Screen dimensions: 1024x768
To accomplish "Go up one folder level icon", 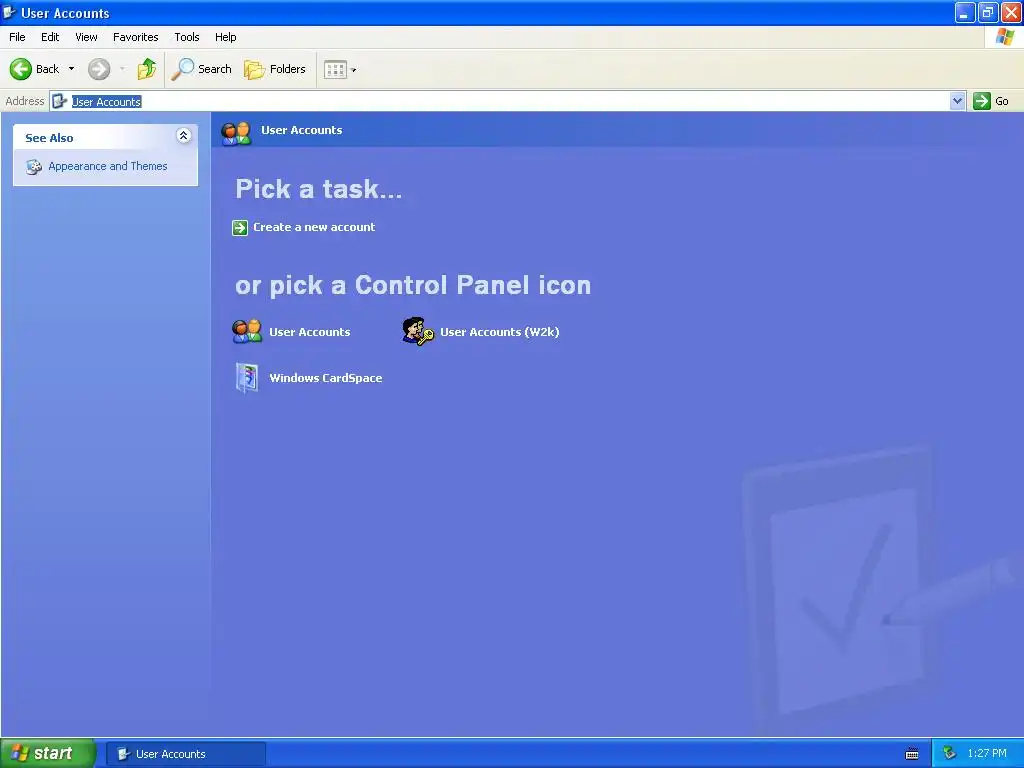I will point(147,69).
